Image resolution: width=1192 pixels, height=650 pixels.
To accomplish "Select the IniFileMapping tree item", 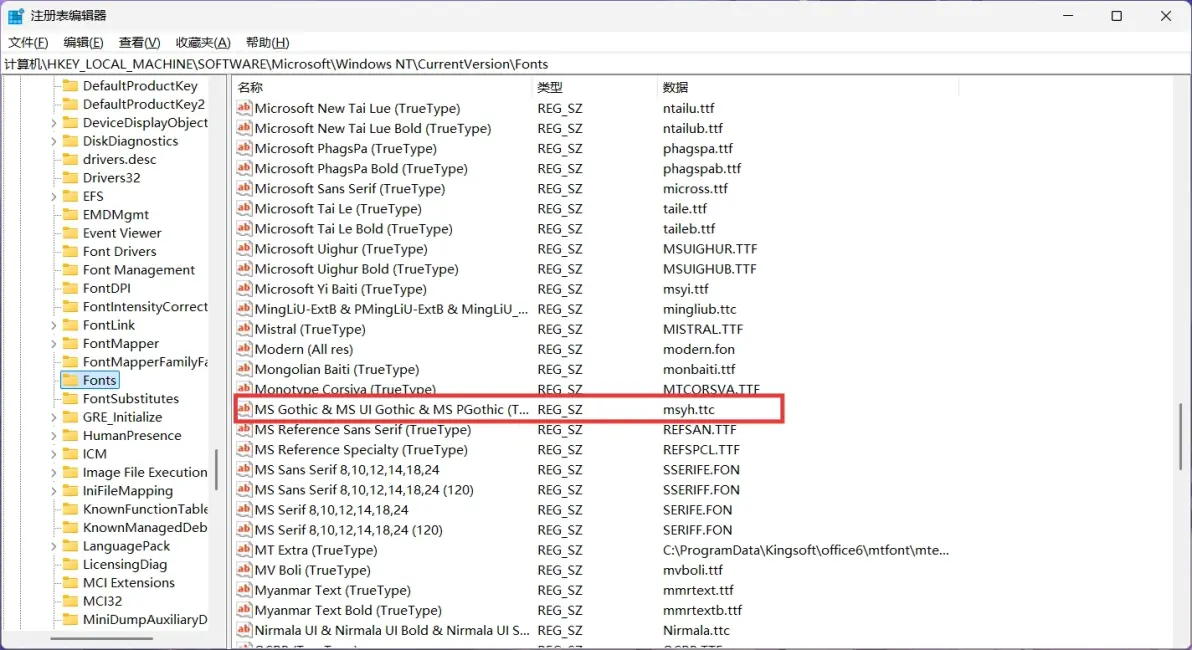I will coord(128,490).
